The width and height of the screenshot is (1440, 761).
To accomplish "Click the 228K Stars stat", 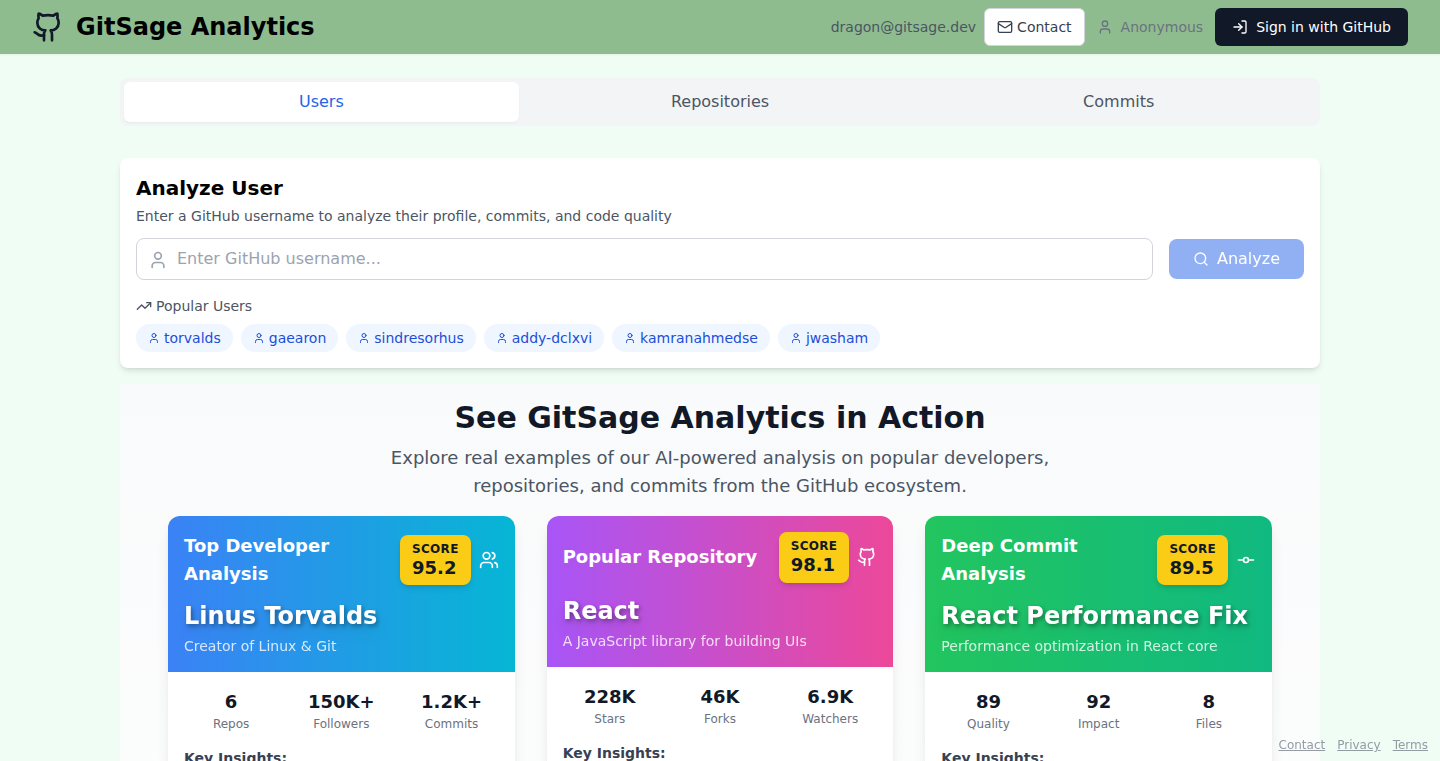I will [610, 706].
